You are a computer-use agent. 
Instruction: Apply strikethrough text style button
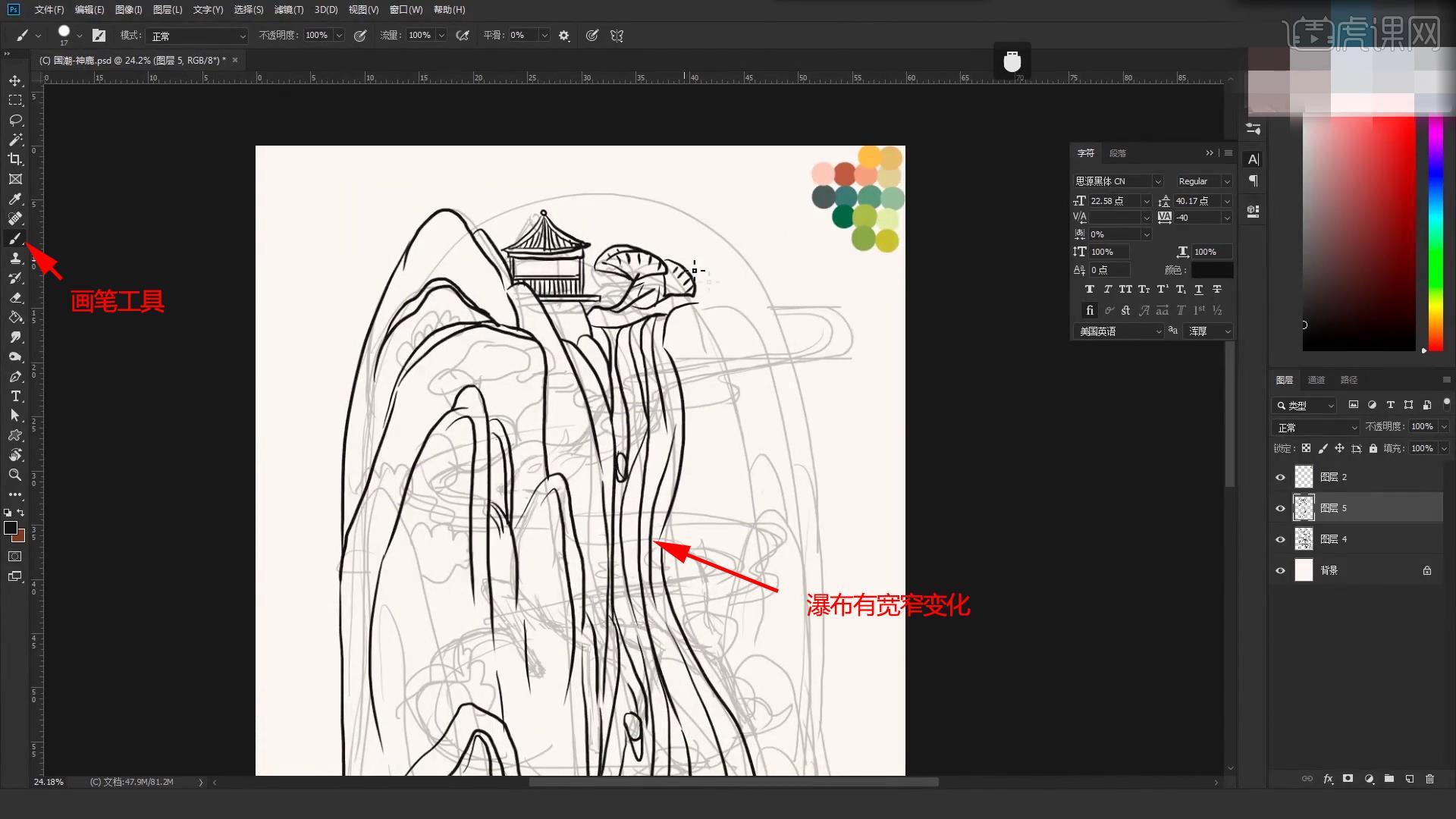coord(1217,289)
